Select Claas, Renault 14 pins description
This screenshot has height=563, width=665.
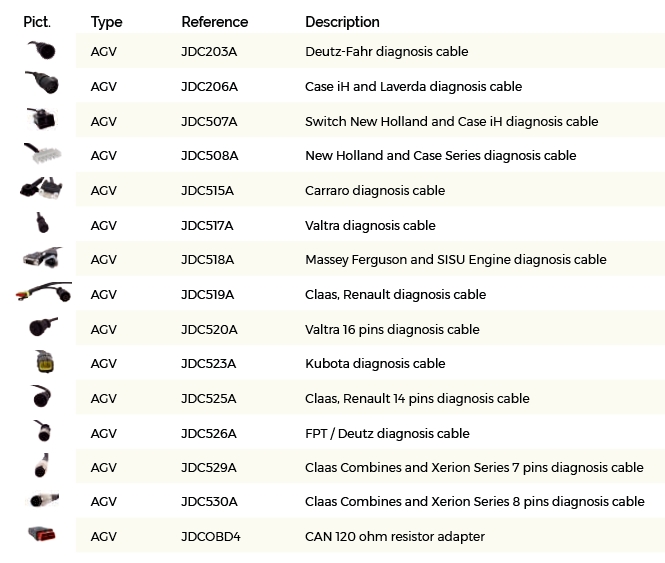(x=417, y=398)
